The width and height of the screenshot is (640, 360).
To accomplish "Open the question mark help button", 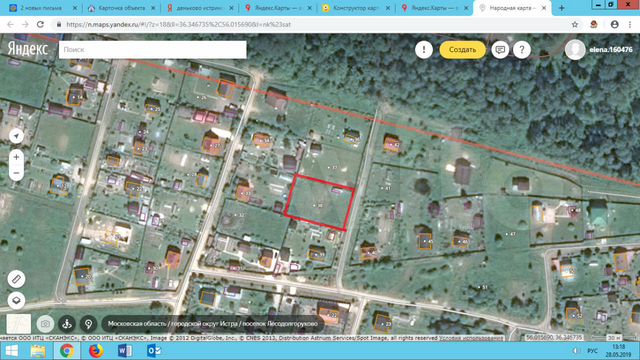I will pyautogui.click(x=522, y=50).
